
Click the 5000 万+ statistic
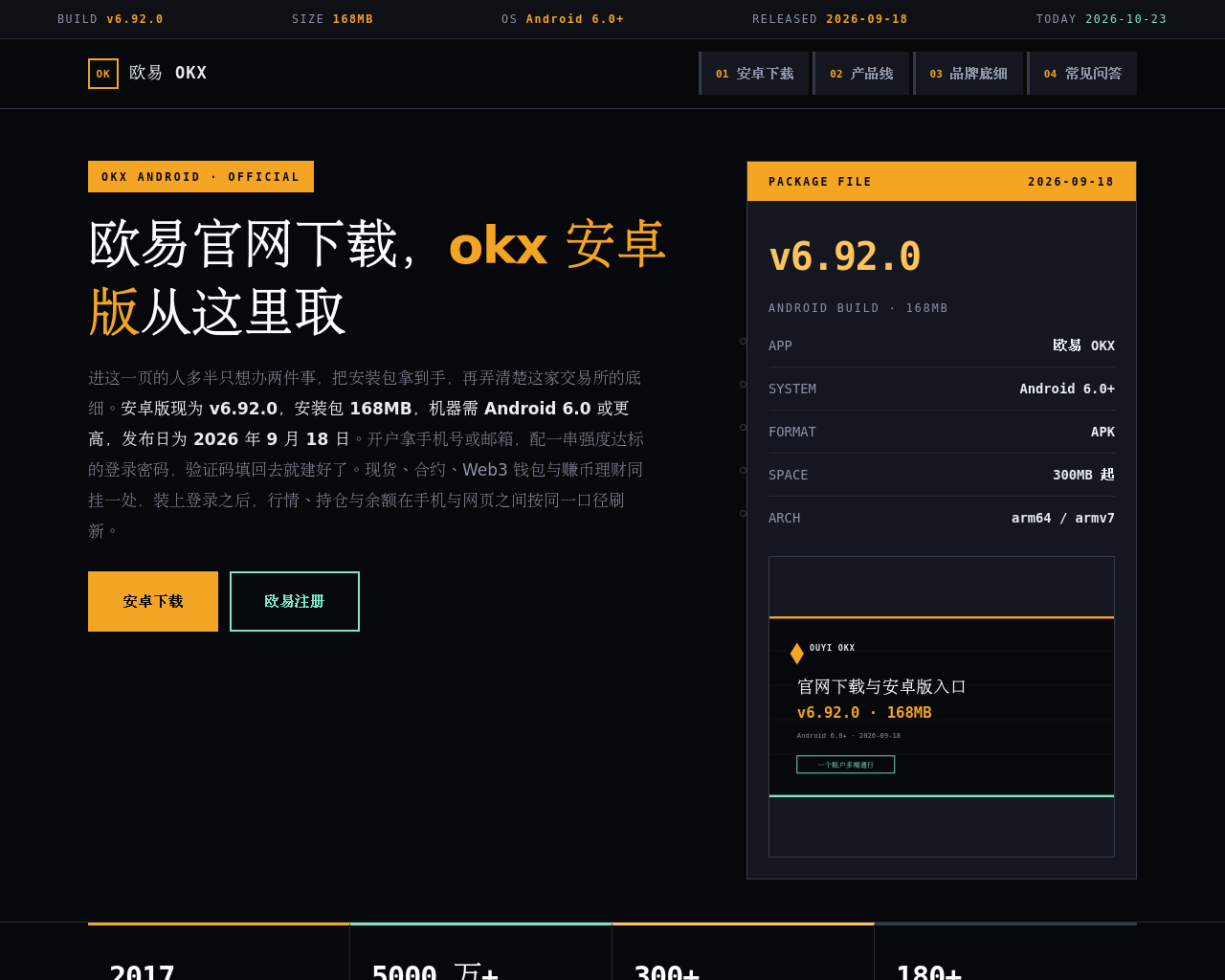[x=435, y=970]
